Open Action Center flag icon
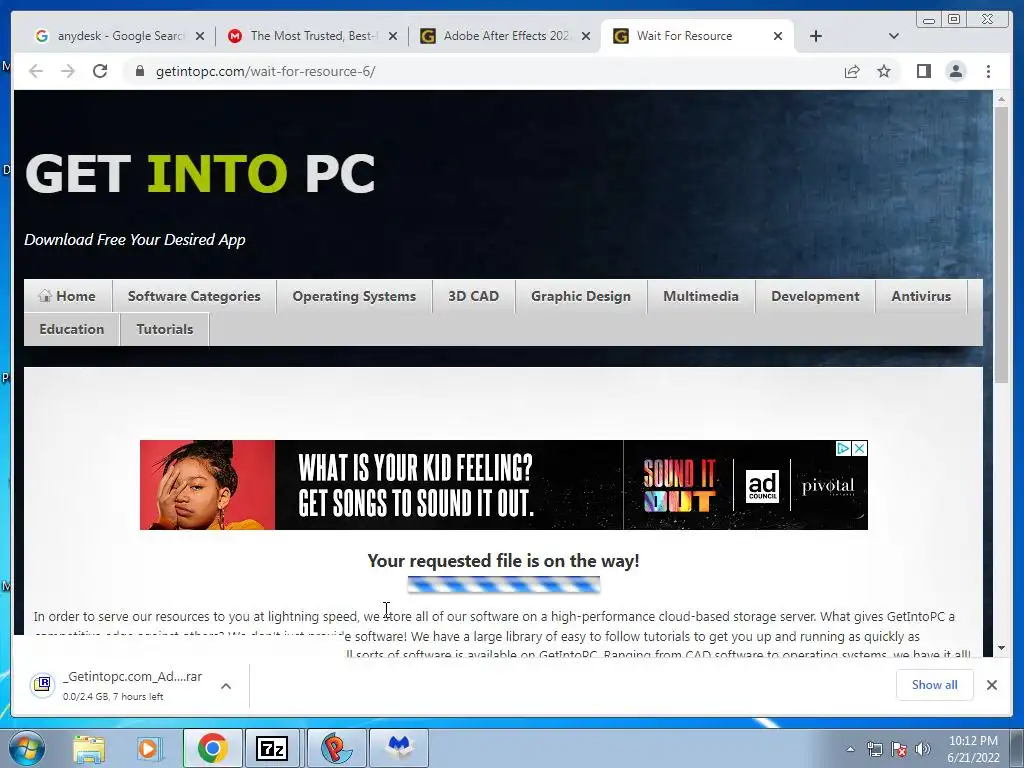Image resolution: width=1024 pixels, height=768 pixels. point(899,749)
